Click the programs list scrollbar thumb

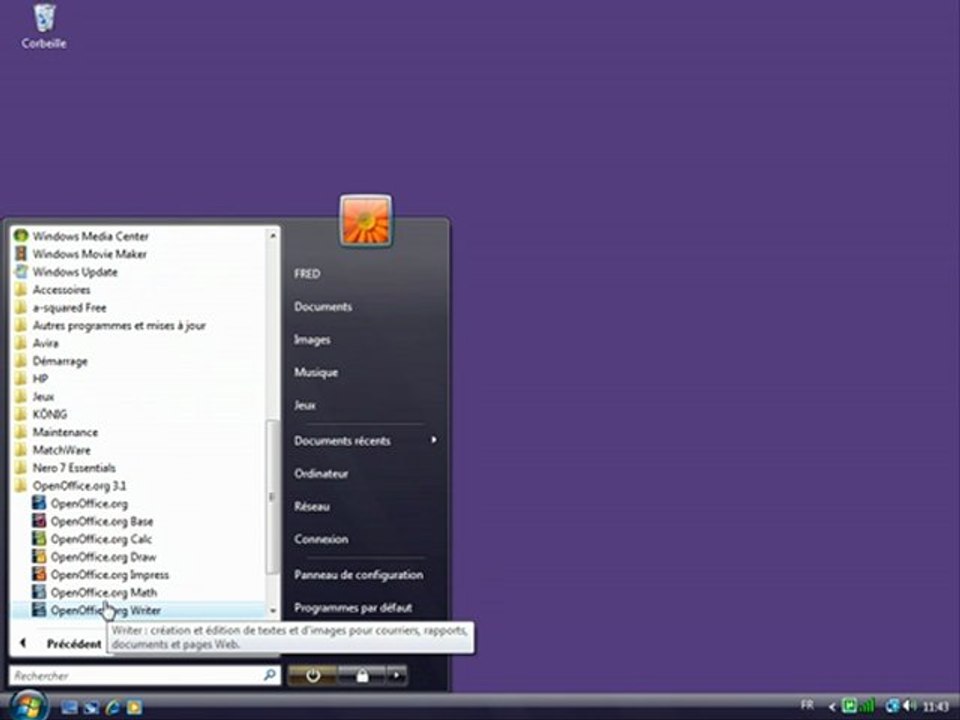pyautogui.click(x=273, y=497)
